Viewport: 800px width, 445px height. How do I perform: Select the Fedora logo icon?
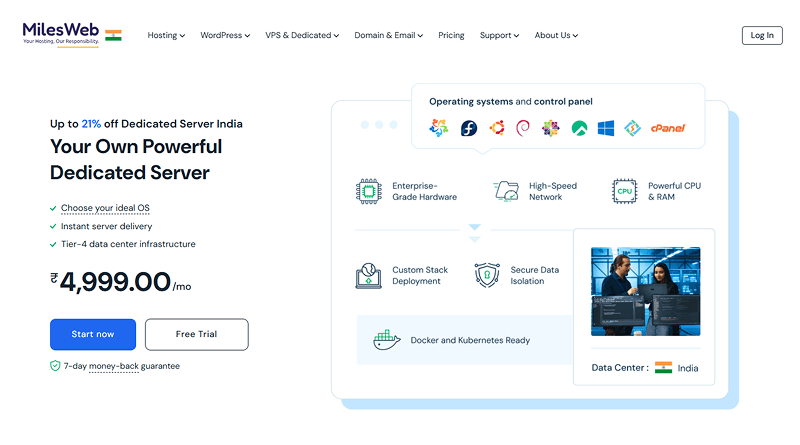pos(468,128)
